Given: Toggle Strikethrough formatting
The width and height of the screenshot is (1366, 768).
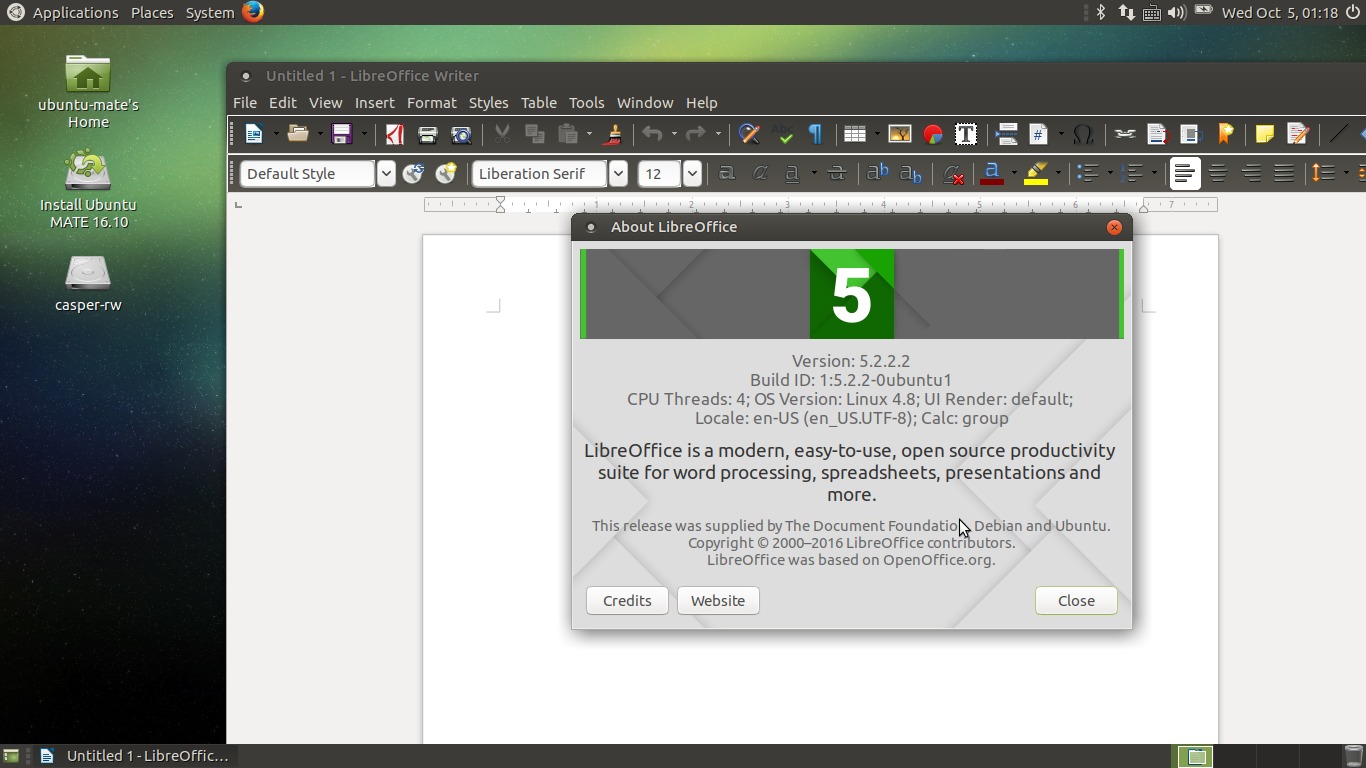Looking at the screenshot, I should coord(837,173).
